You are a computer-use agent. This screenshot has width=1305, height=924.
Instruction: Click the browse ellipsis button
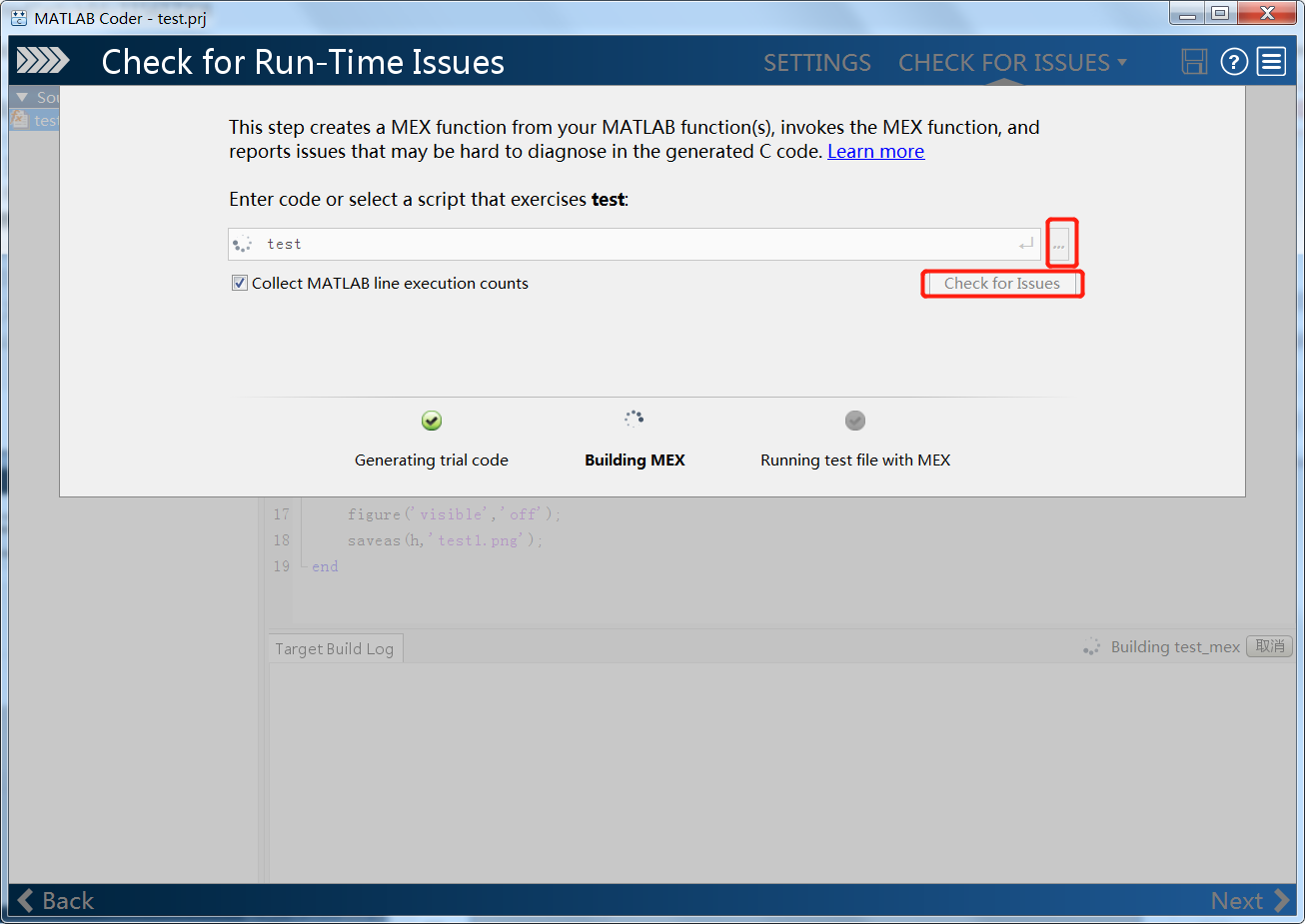[x=1059, y=244]
